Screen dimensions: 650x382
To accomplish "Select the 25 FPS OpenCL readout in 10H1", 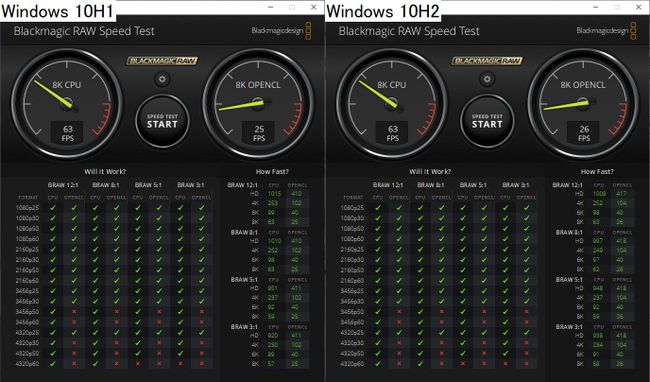I will [259, 133].
